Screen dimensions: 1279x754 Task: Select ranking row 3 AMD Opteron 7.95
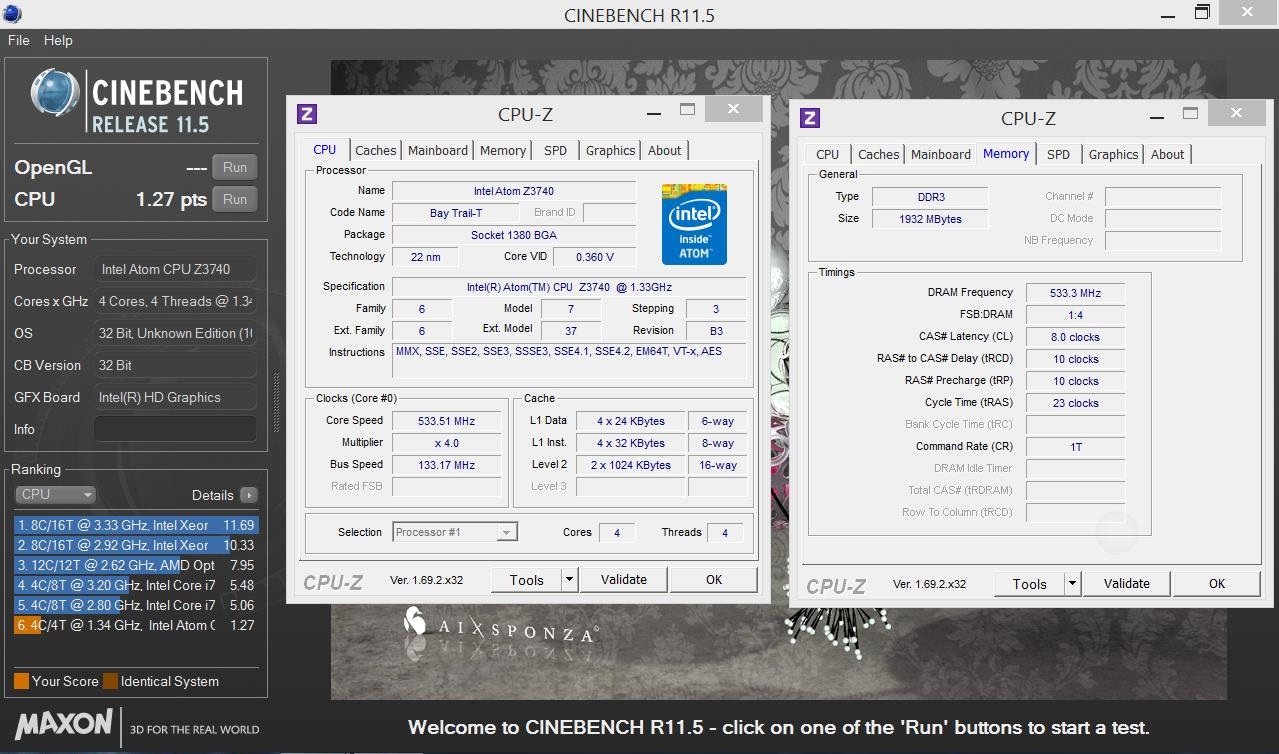(x=137, y=565)
